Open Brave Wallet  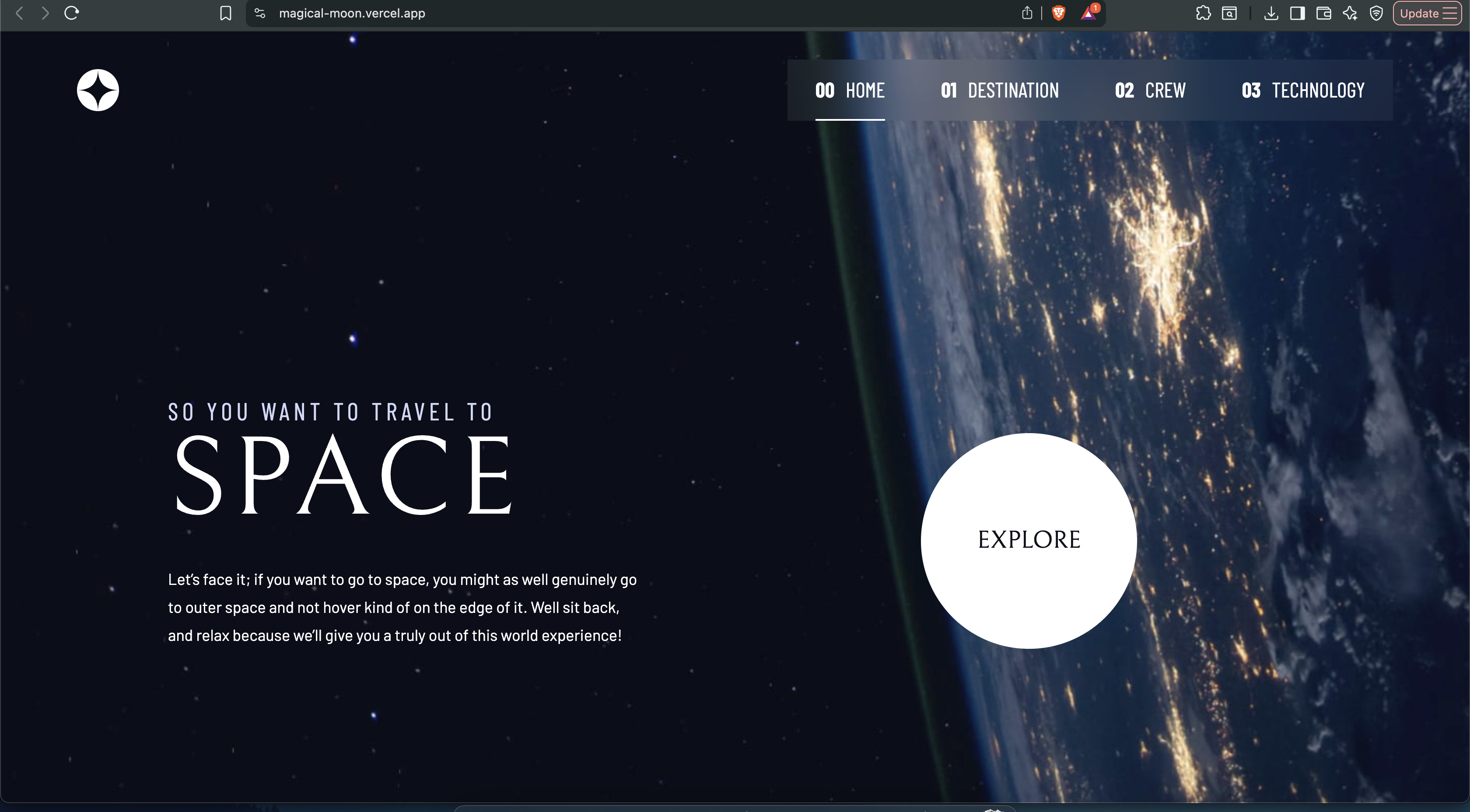coord(1323,13)
